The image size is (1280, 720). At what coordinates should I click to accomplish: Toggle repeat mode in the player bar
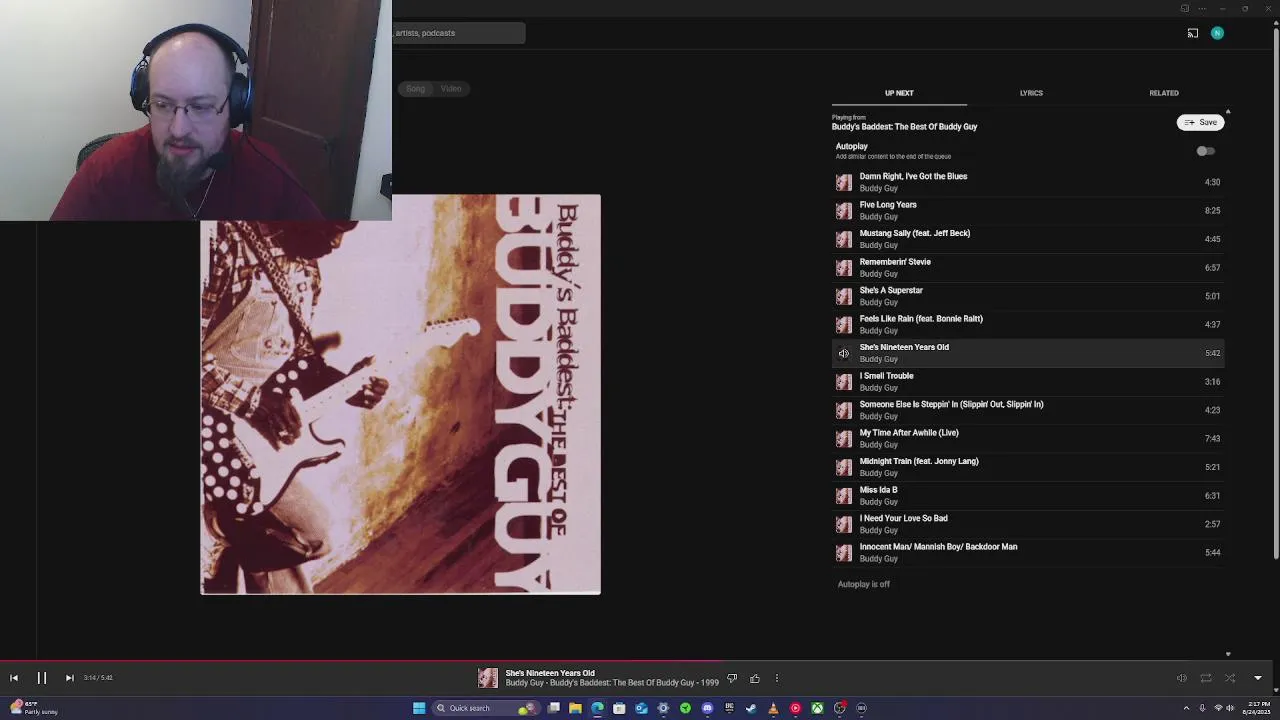[1206, 678]
